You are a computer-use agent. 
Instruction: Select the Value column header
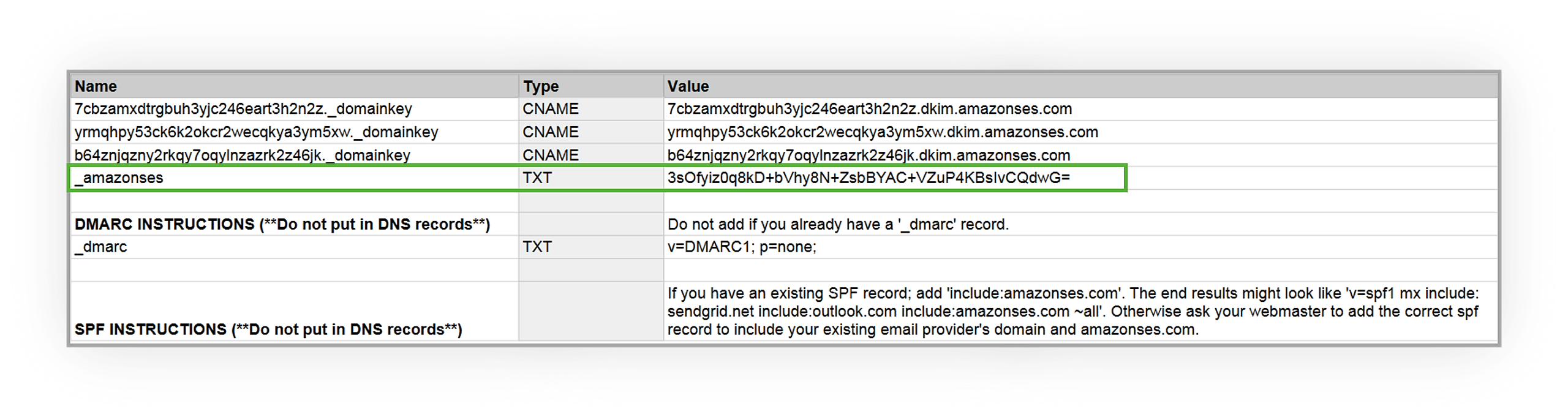tap(1080, 86)
